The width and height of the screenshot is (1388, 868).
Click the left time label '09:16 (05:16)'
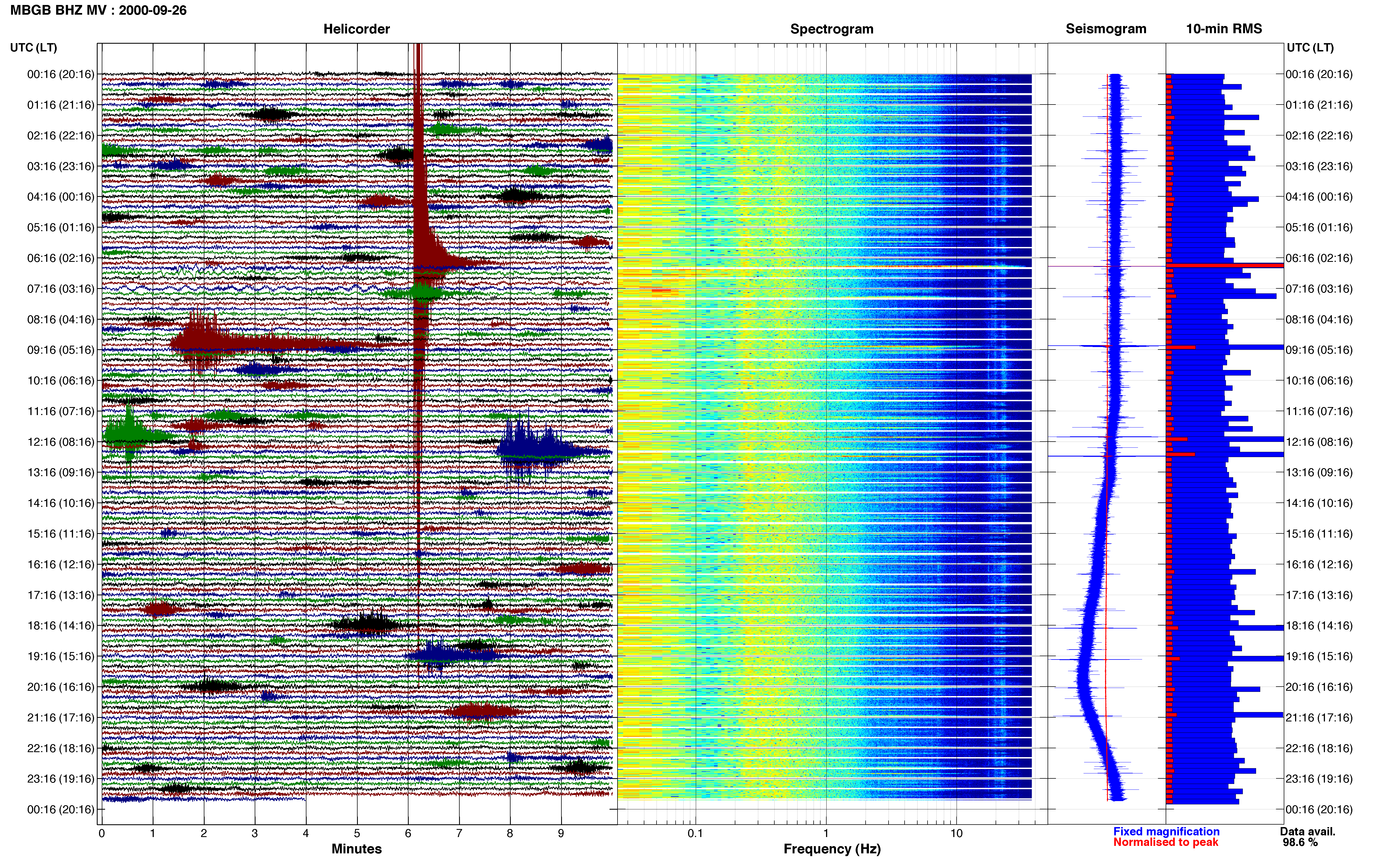[61, 350]
